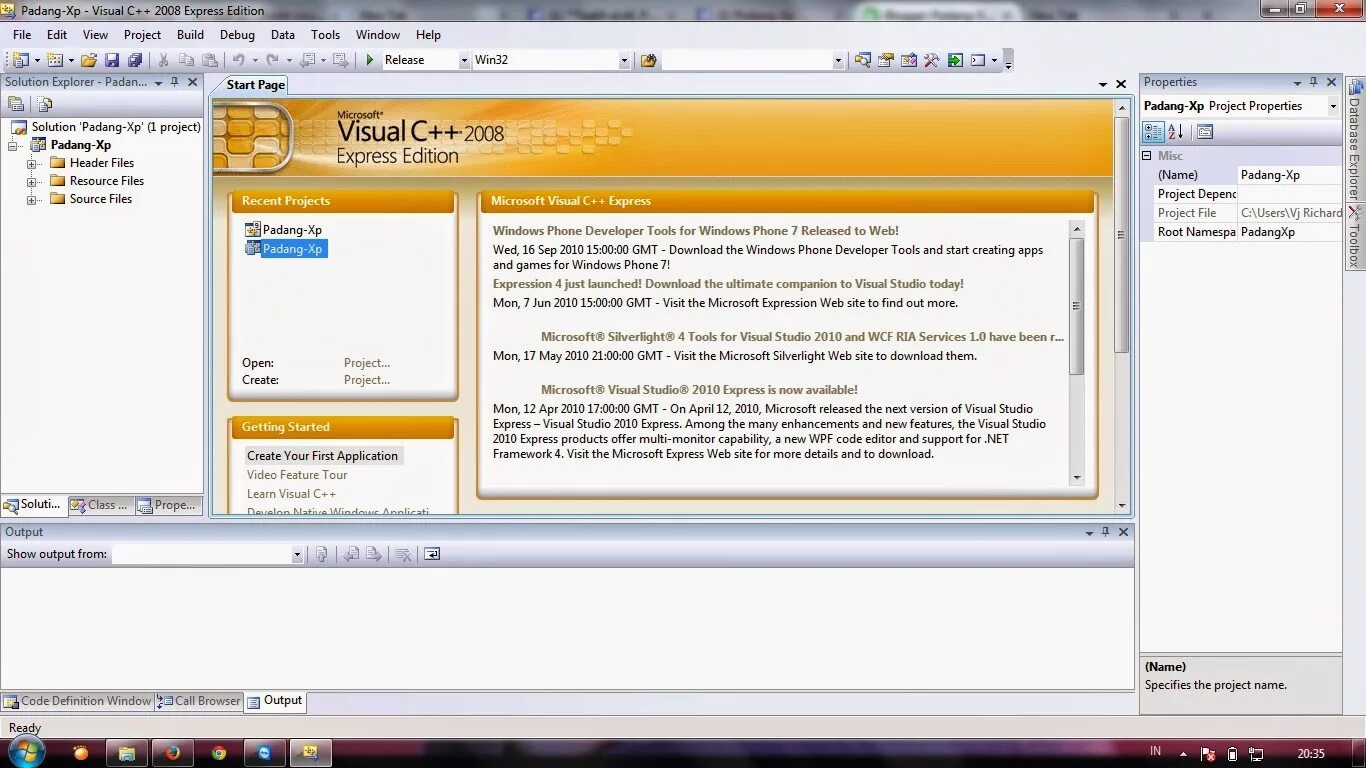Click the (Name) property value field

(1290, 175)
